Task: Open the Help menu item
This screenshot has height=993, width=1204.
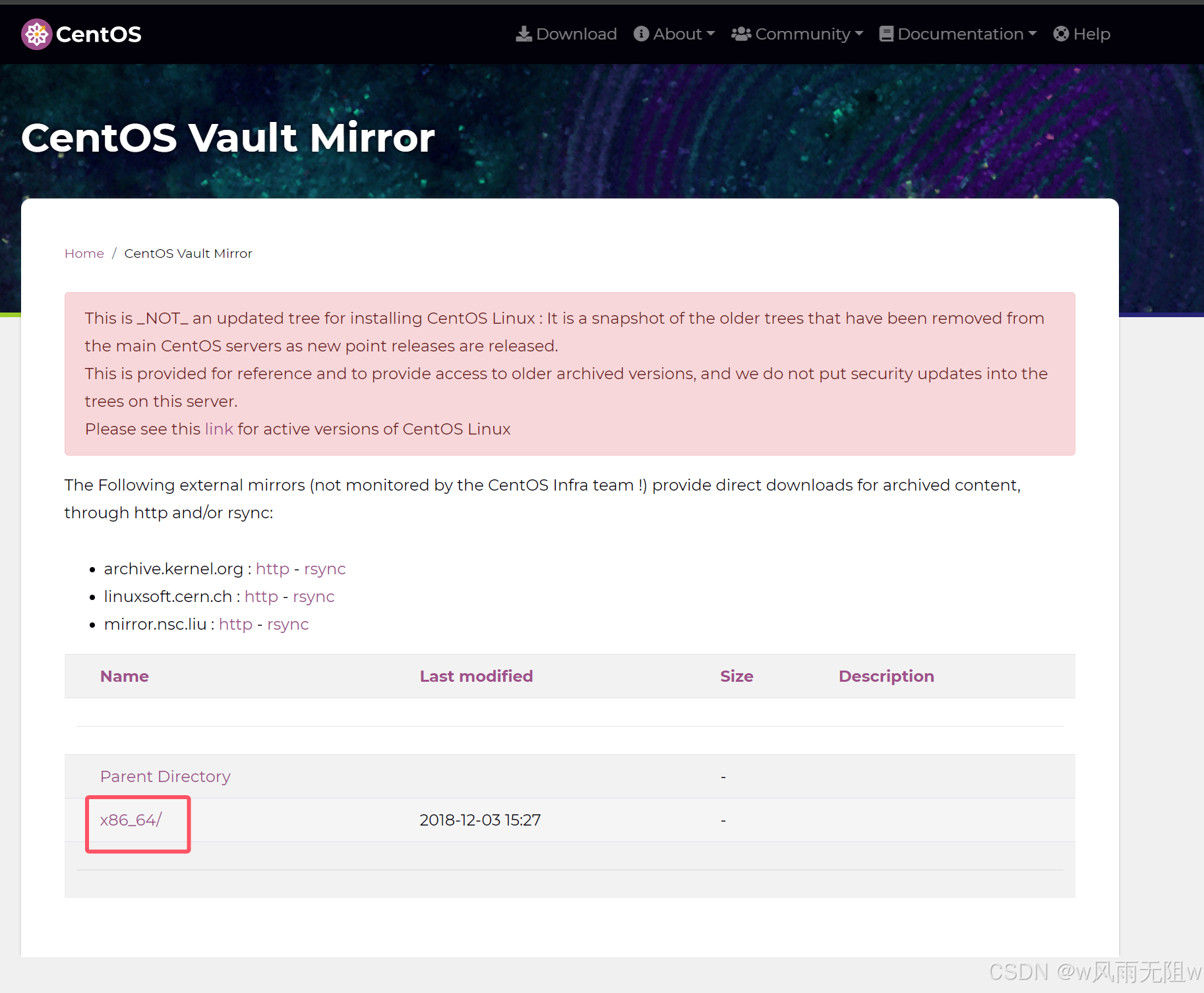Action: 1081,34
